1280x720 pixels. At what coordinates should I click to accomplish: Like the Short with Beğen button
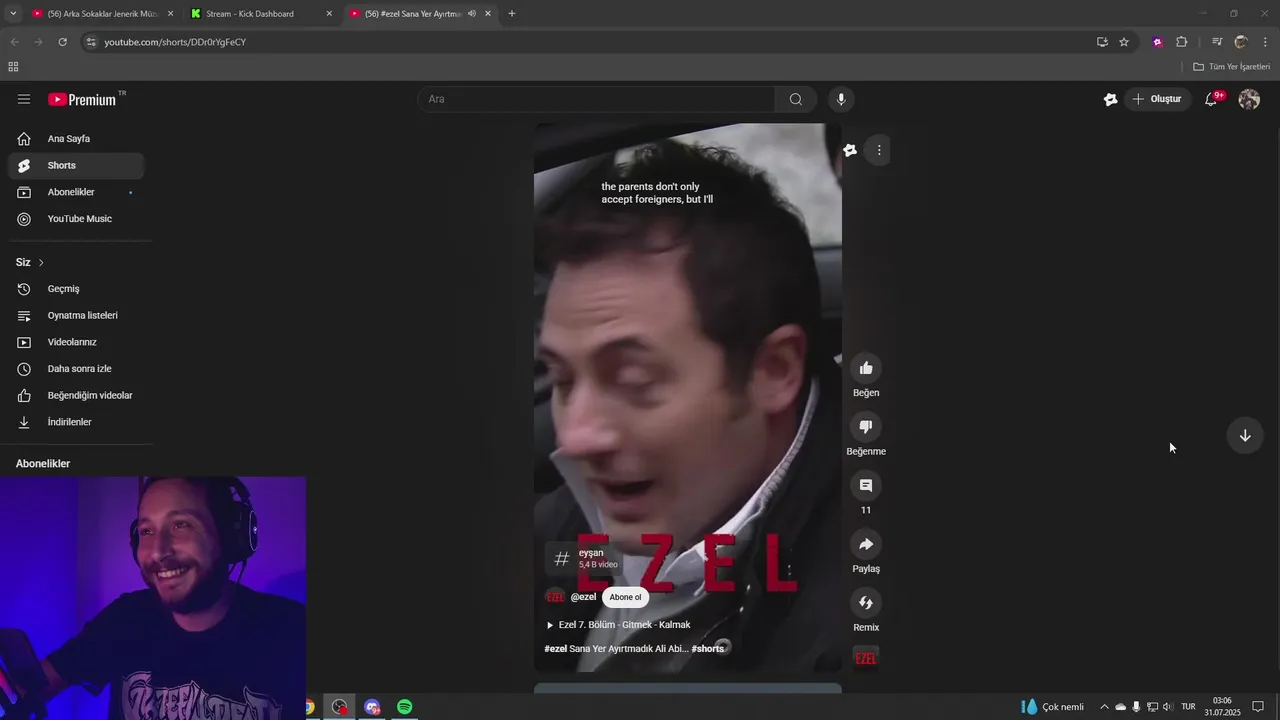(866, 368)
